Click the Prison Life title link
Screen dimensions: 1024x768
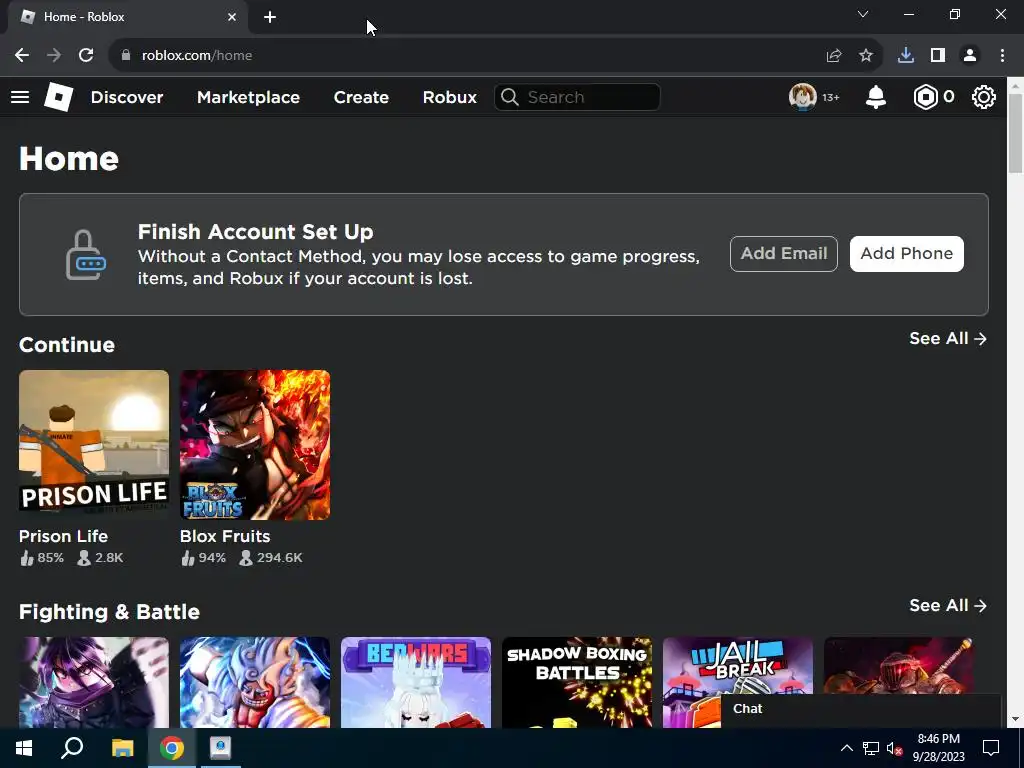(63, 536)
